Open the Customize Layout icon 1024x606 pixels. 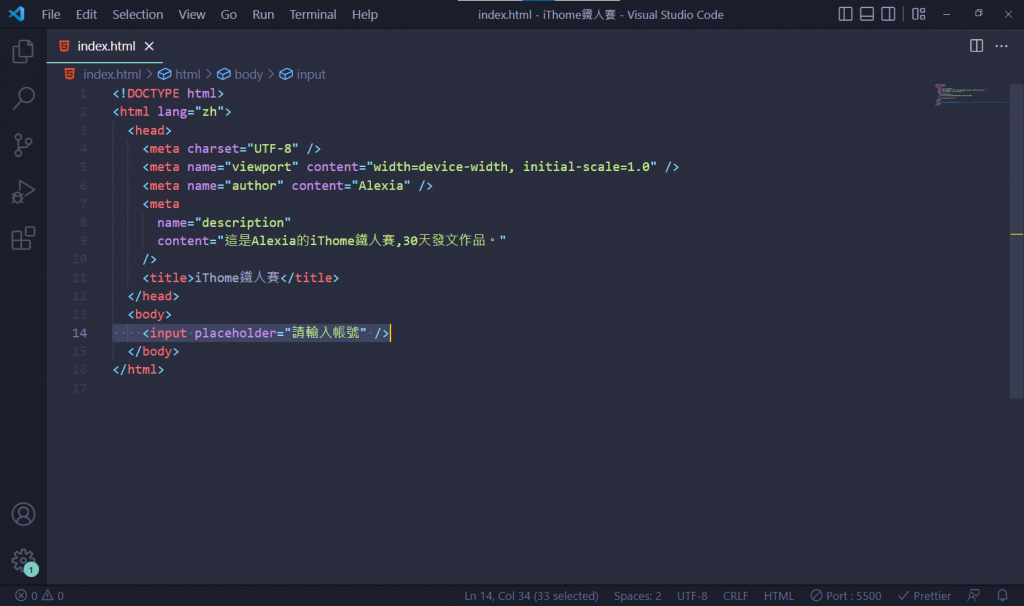[x=918, y=14]
